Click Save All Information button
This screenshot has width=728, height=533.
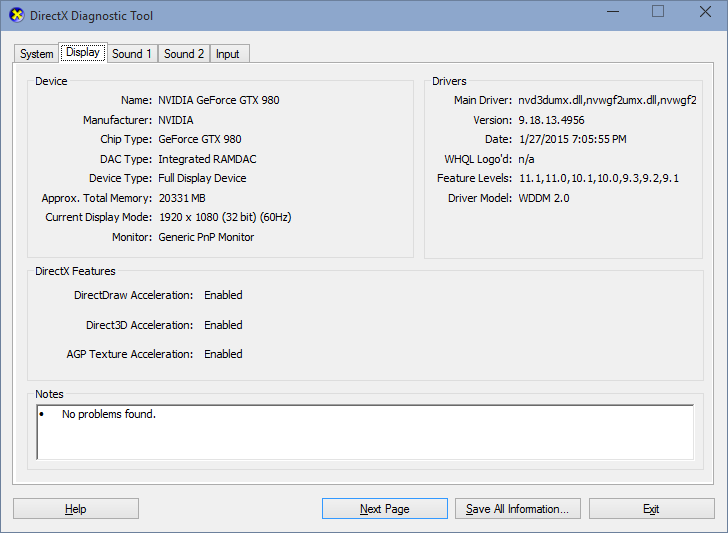[x=518, y=509]
